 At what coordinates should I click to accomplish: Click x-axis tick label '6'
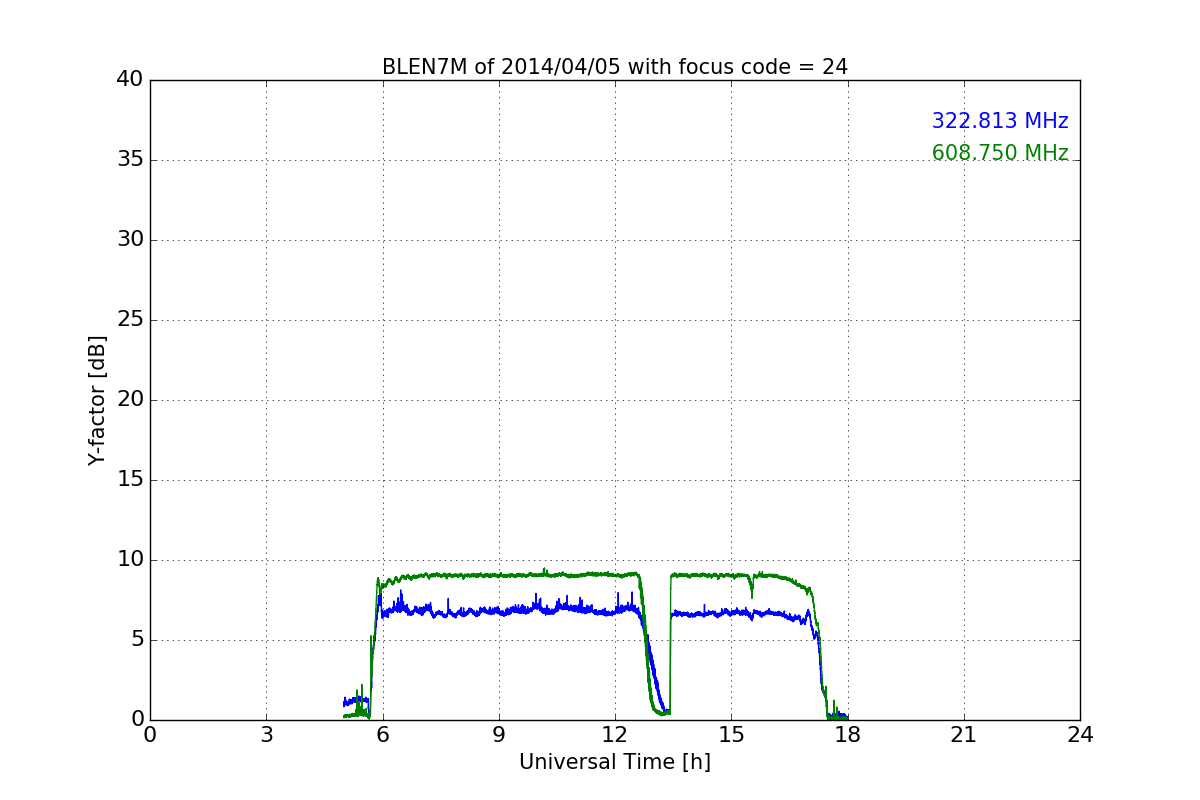pyautogui.click(x=382, y=735)
